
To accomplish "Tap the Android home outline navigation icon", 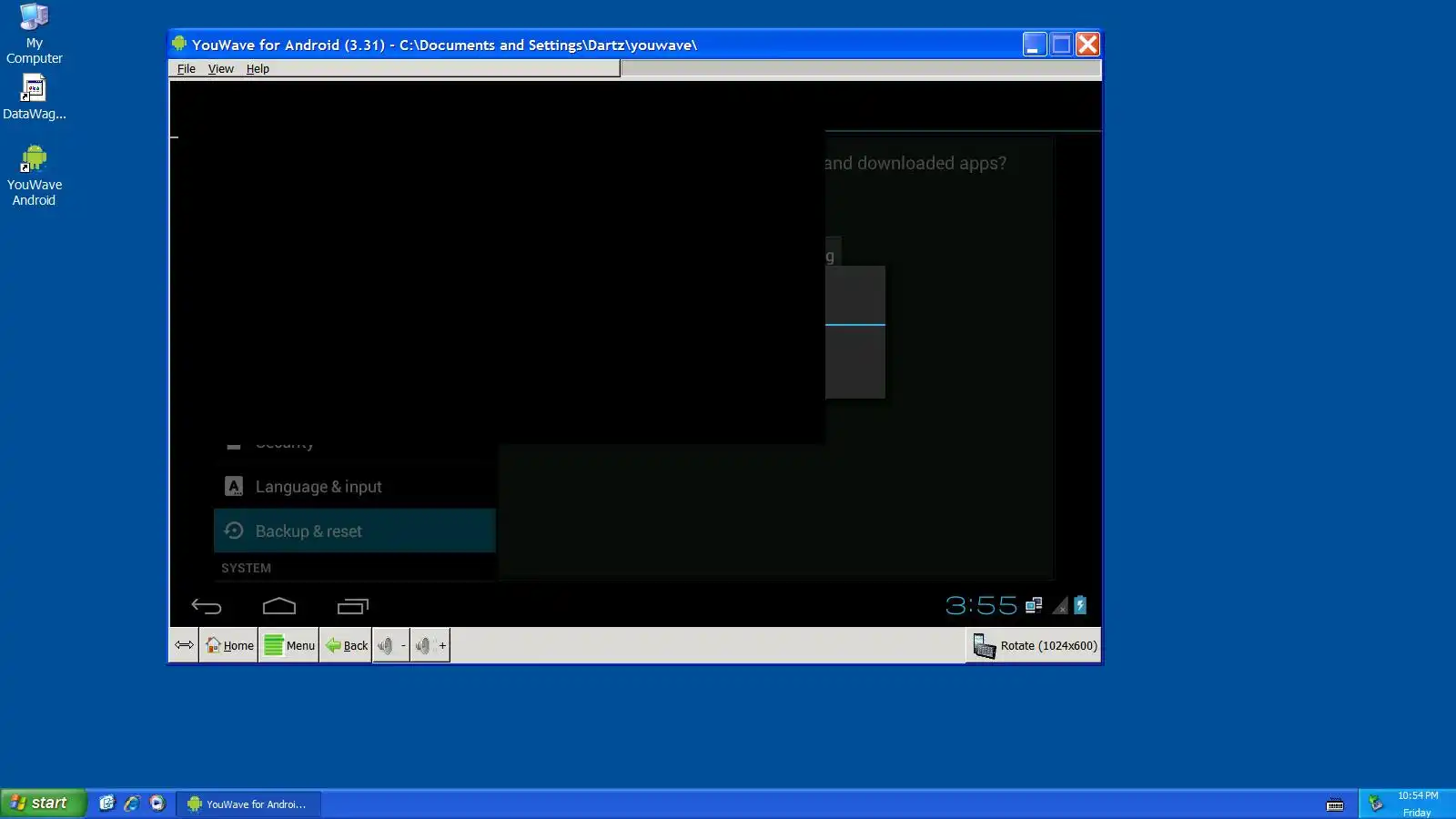I will pos(279,606).
